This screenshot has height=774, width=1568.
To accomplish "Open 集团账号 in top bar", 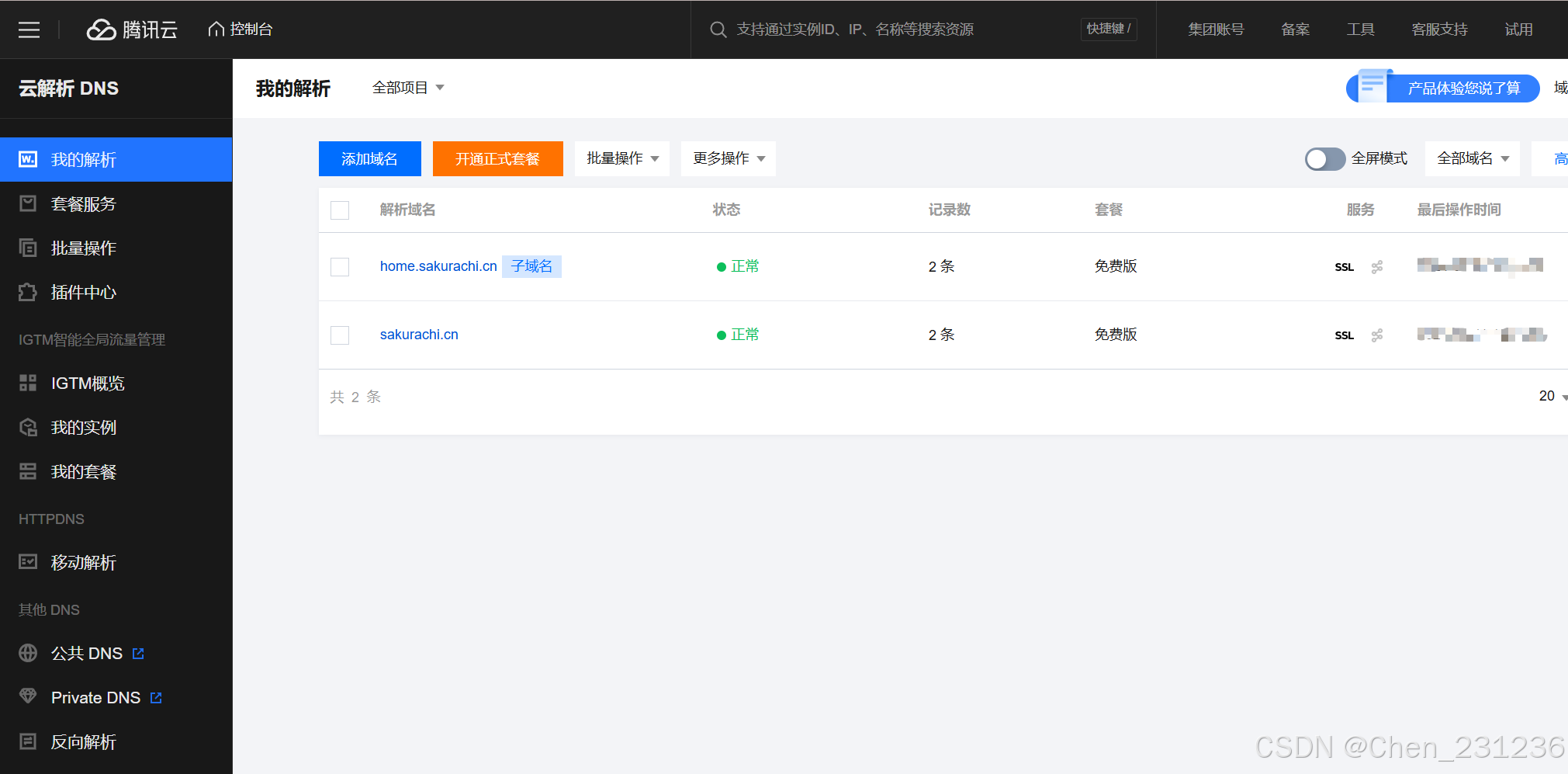I will click(x=1216, y=30).
